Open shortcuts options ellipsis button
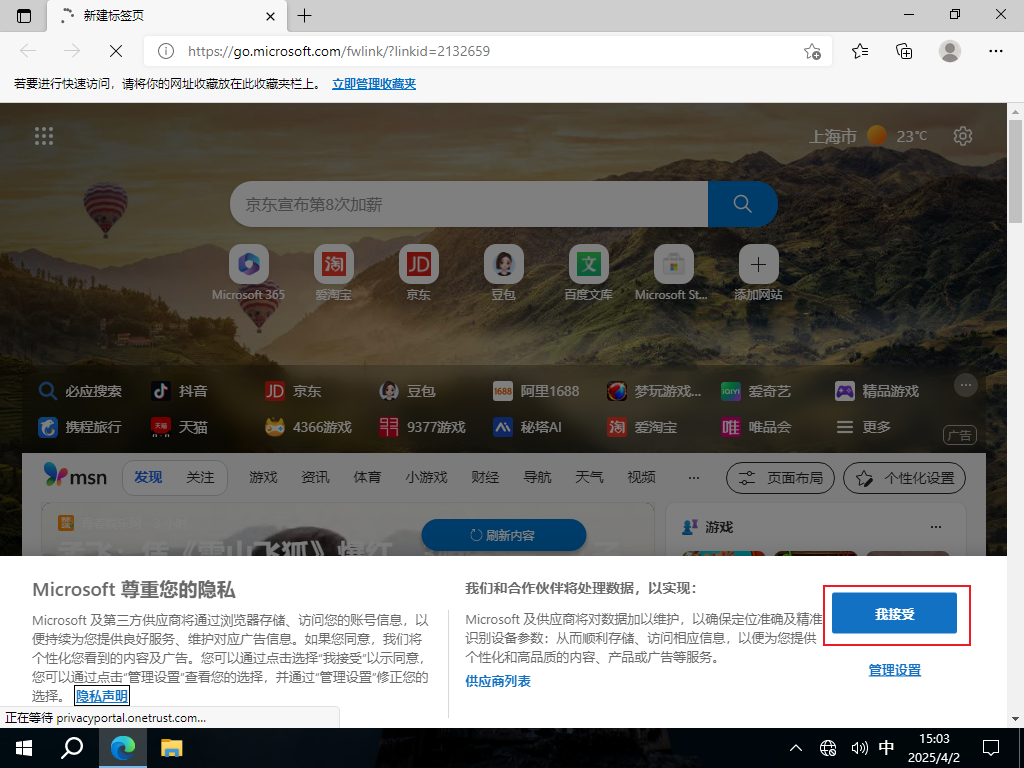1024x768 pixels. (966, 385)
